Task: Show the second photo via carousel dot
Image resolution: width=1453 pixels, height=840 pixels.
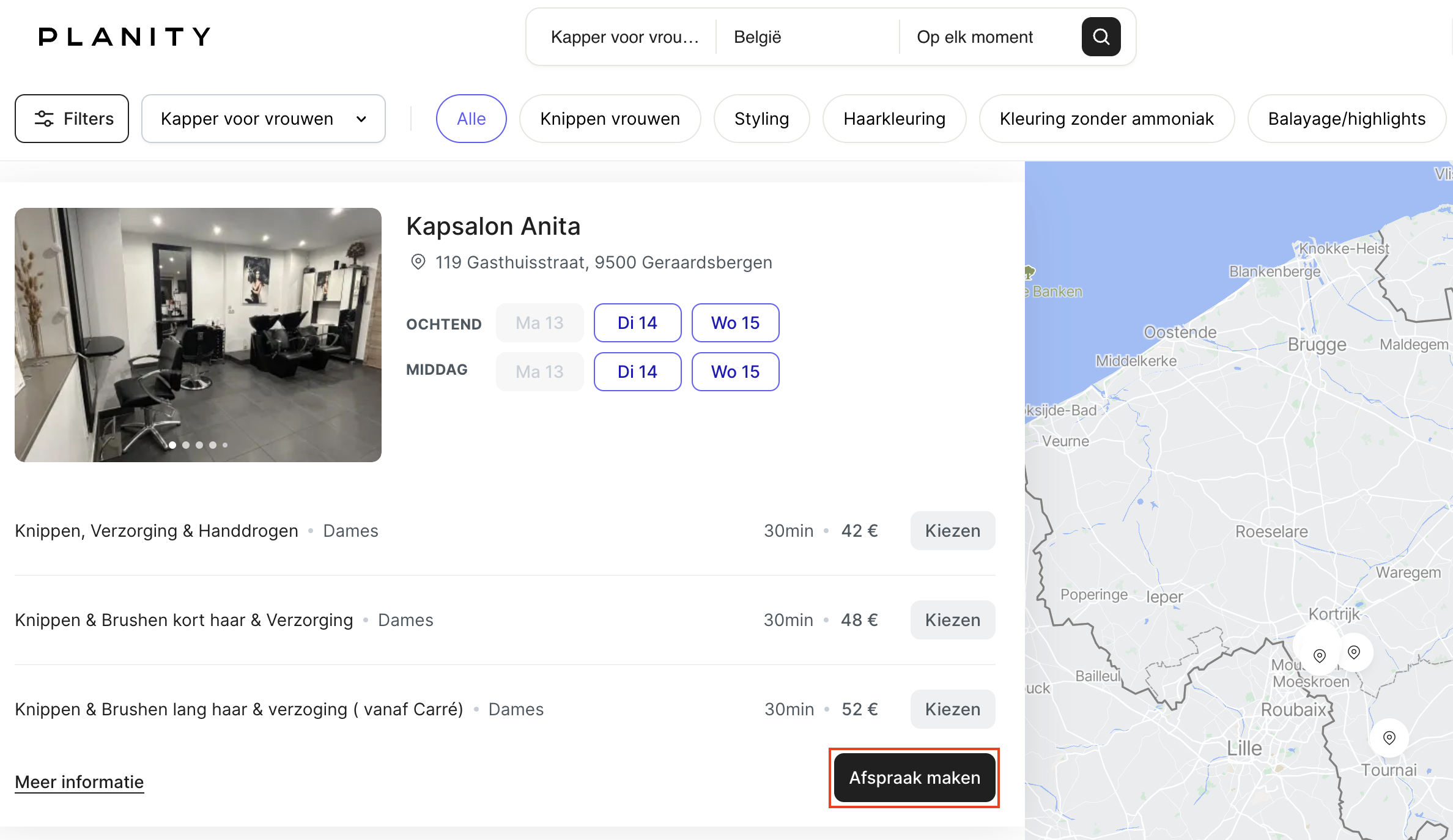Action: pyautogui.click(x=186, y=445)
